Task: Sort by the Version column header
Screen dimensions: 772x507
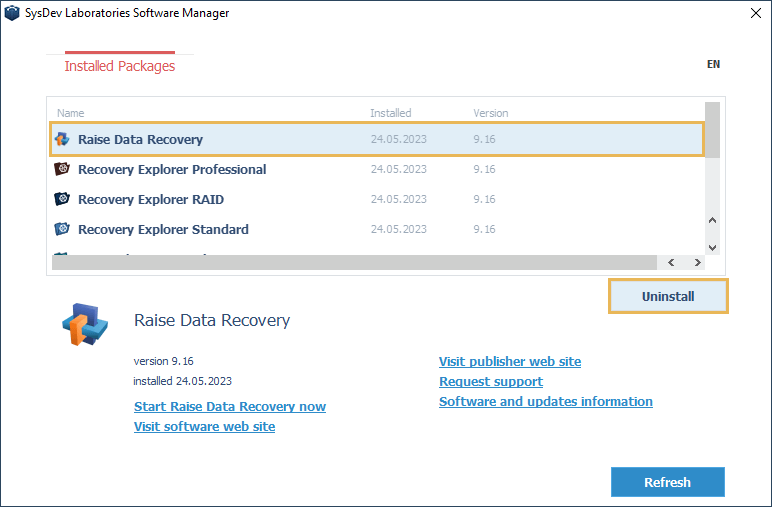Action: click(491, 113)
